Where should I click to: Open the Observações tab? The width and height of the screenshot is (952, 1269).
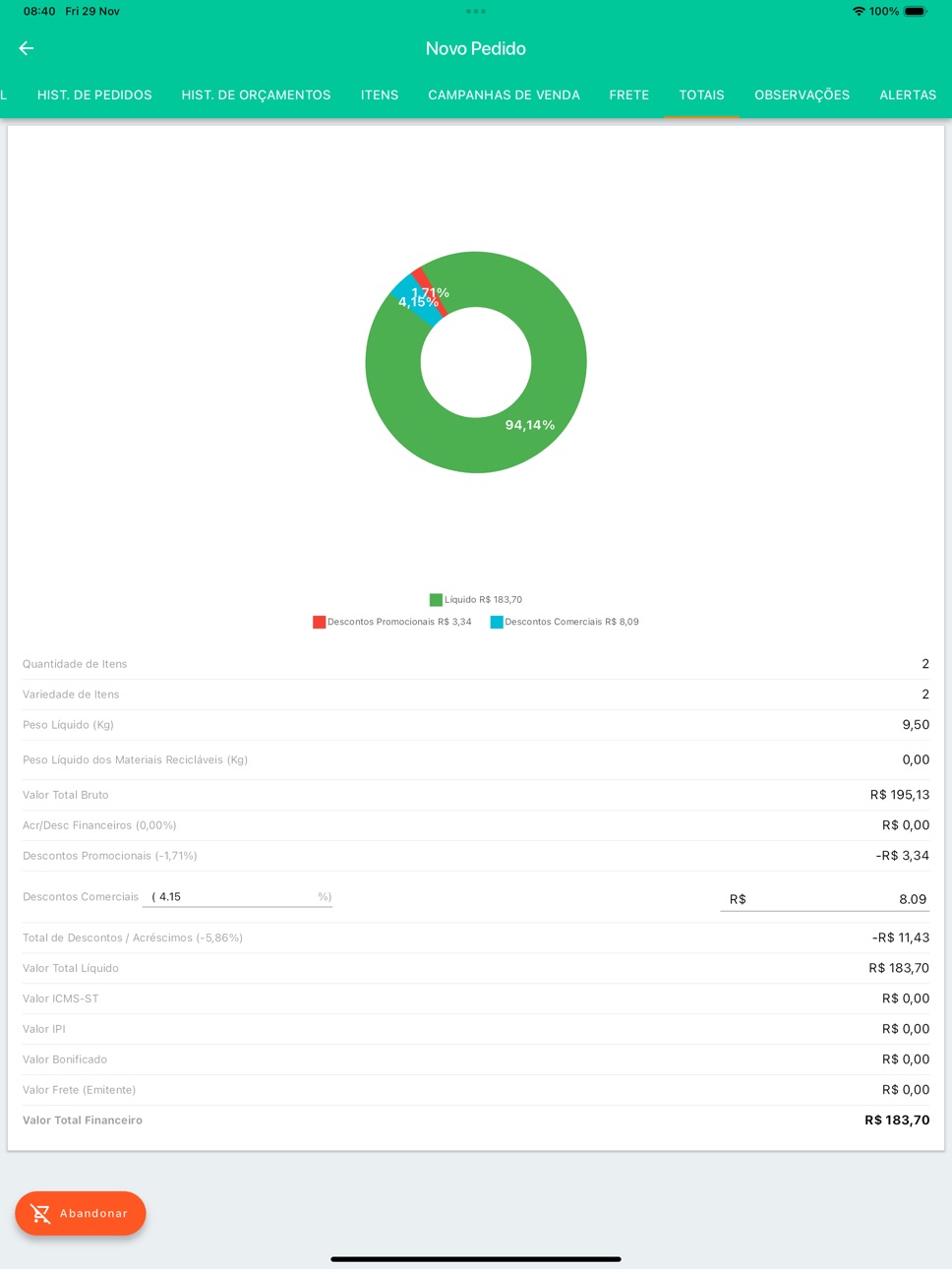tap(802, 95)
